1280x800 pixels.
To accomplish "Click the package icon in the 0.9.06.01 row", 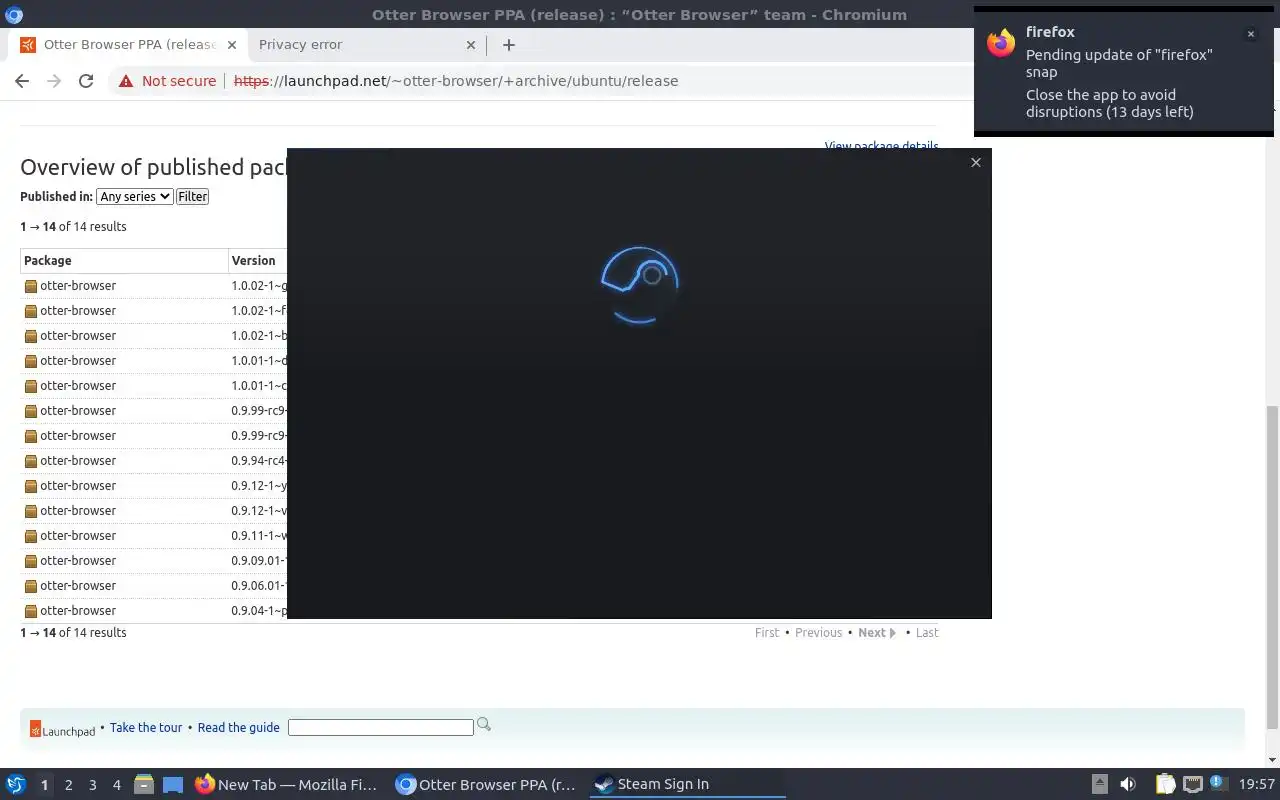I will click(x=31, y=586).
